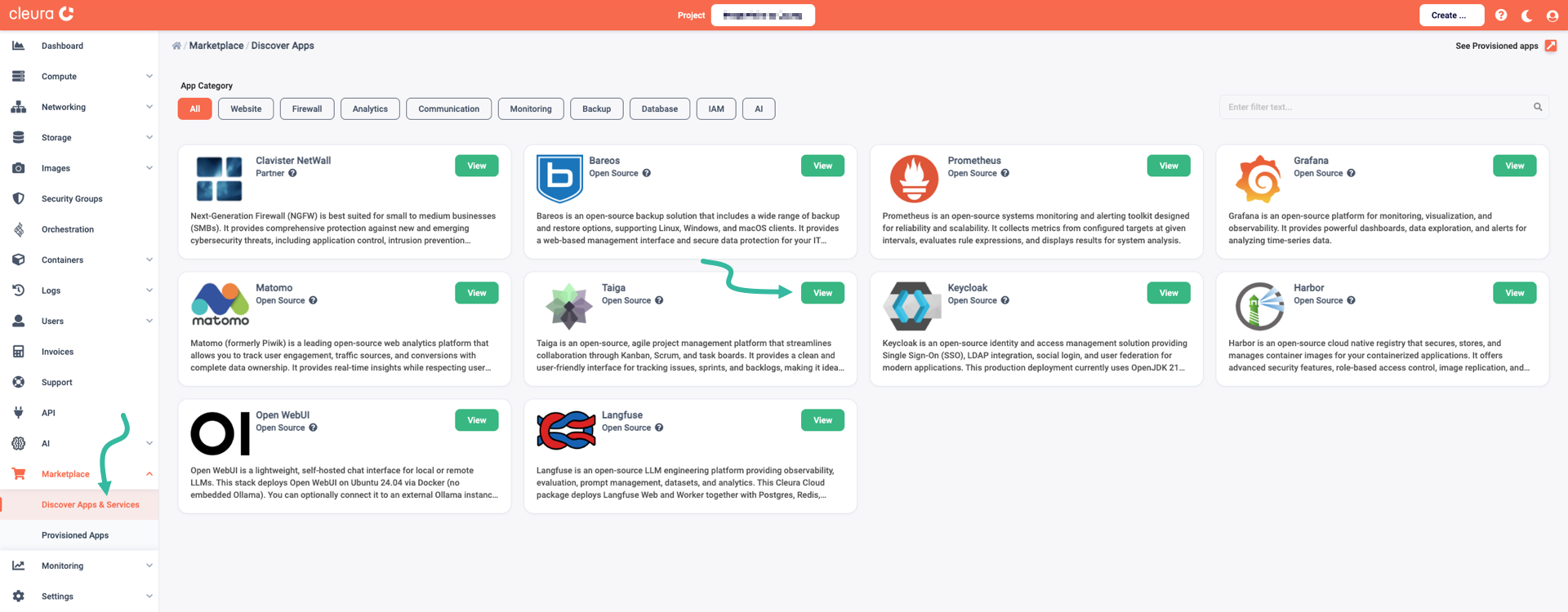Go to Invoices in sidebar
The width and height of the screenshot is (1568, 612).
coord(57,352)
